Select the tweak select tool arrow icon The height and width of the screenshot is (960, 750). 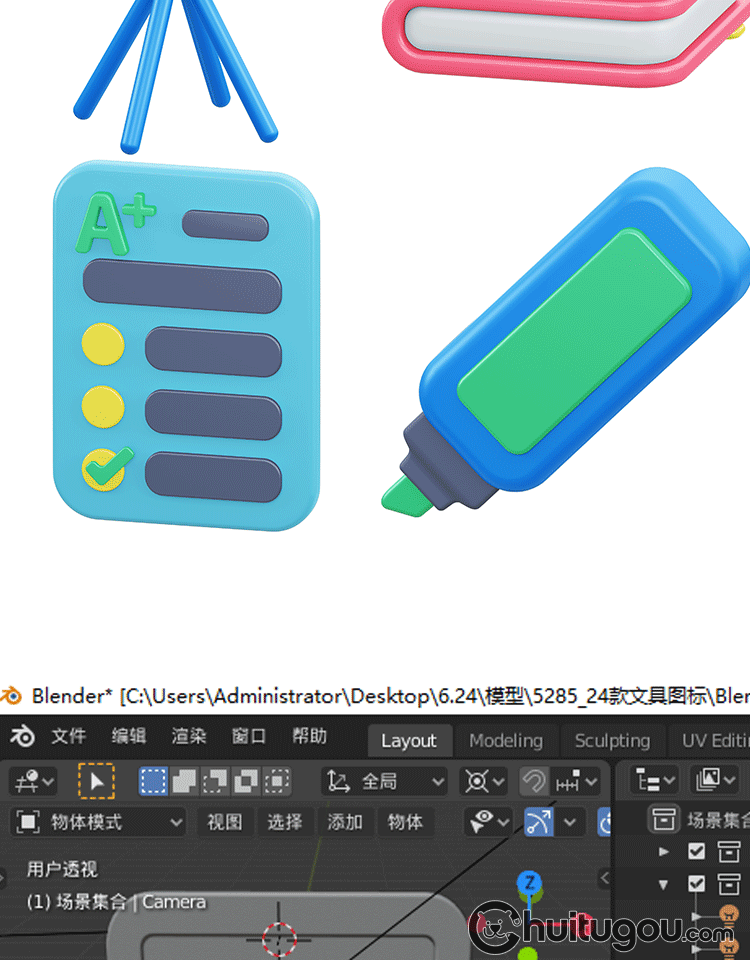coord(97,781)
